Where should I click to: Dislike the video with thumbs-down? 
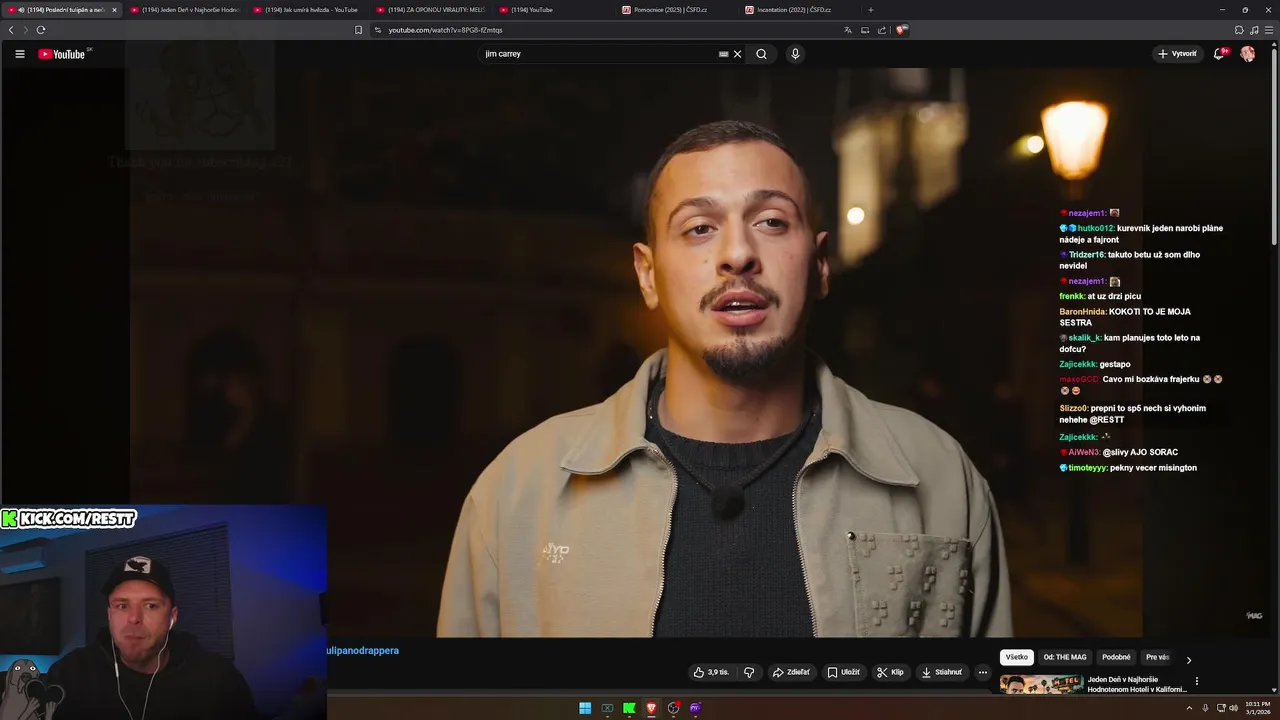749,672
